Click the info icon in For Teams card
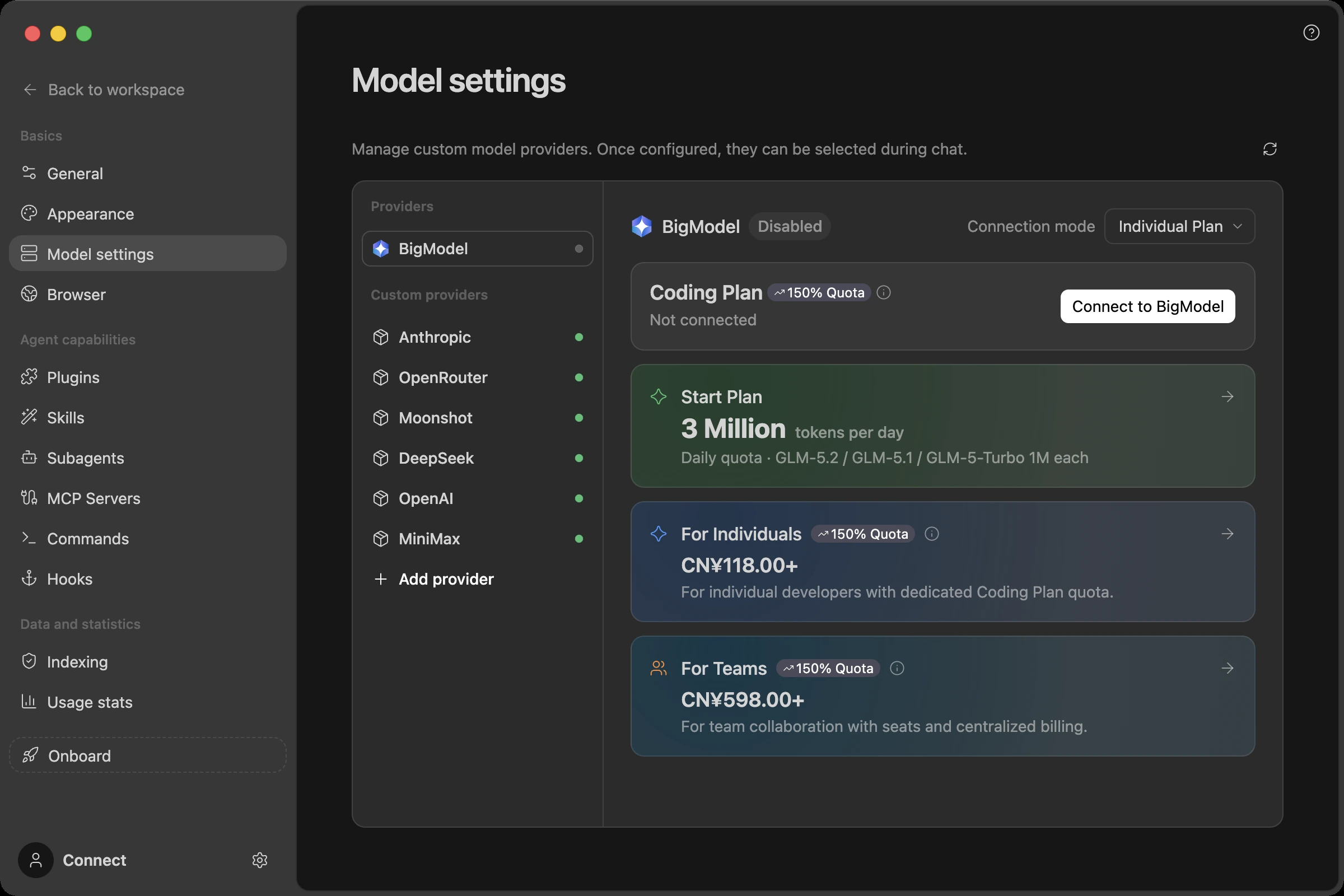This screenshot has height=896, width=1344. coord(897,668)
